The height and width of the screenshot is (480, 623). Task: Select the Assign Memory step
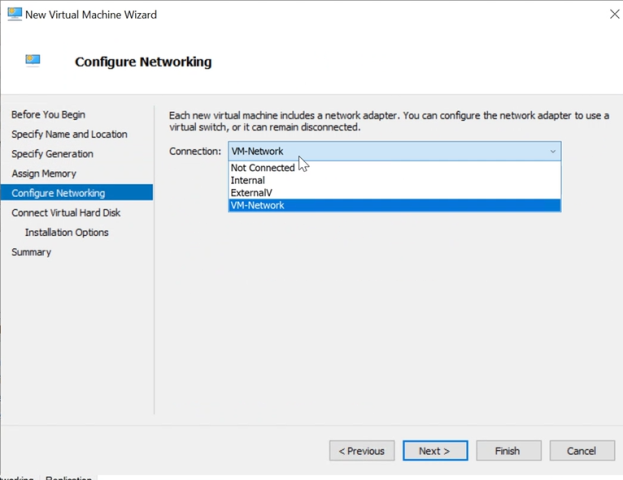tap(43, 174)
